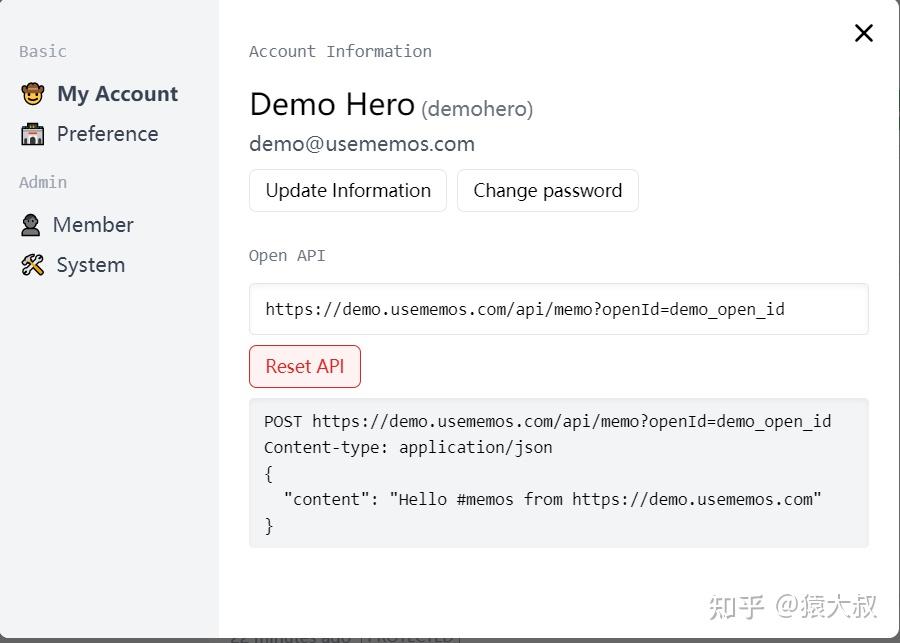Go to the Member admin section
Viewport: 900px width, 643px height.
pyautogui.click(x=93, y=225)
